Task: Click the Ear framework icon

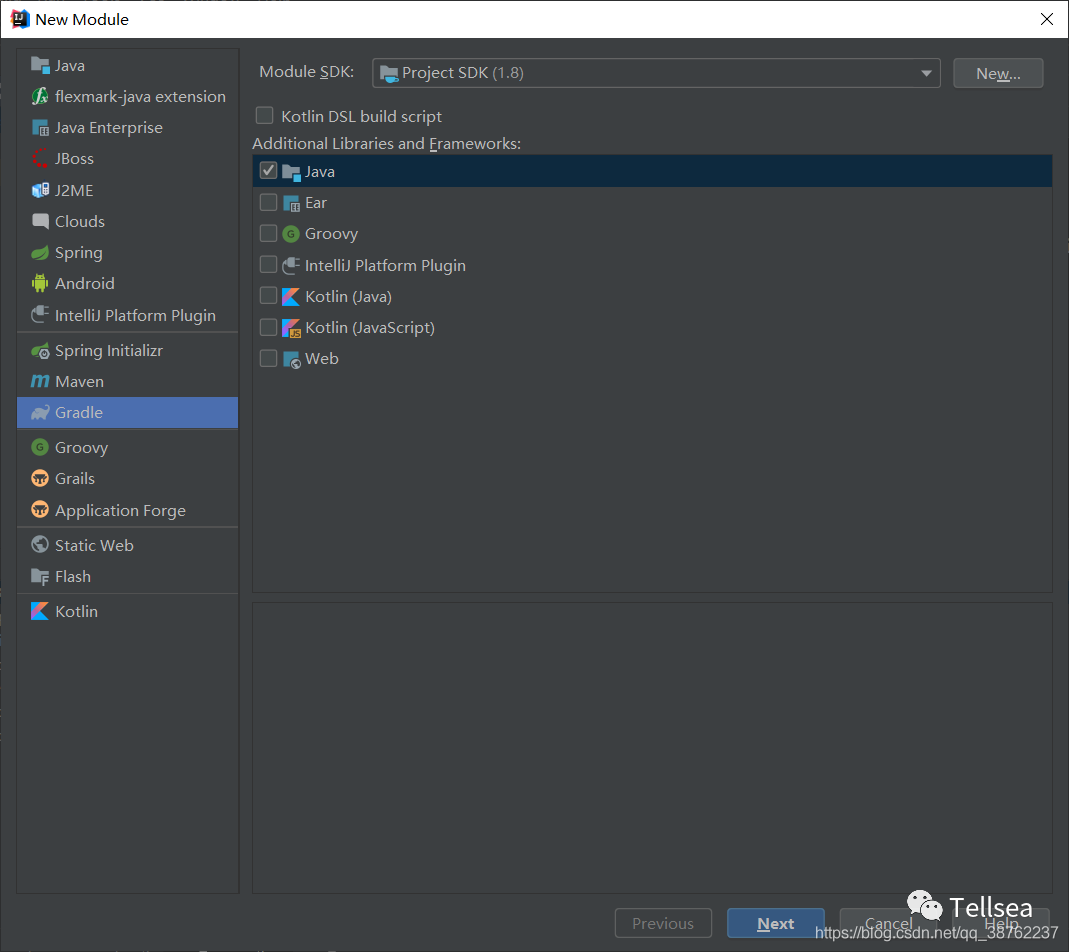Action: pos(291,203)
